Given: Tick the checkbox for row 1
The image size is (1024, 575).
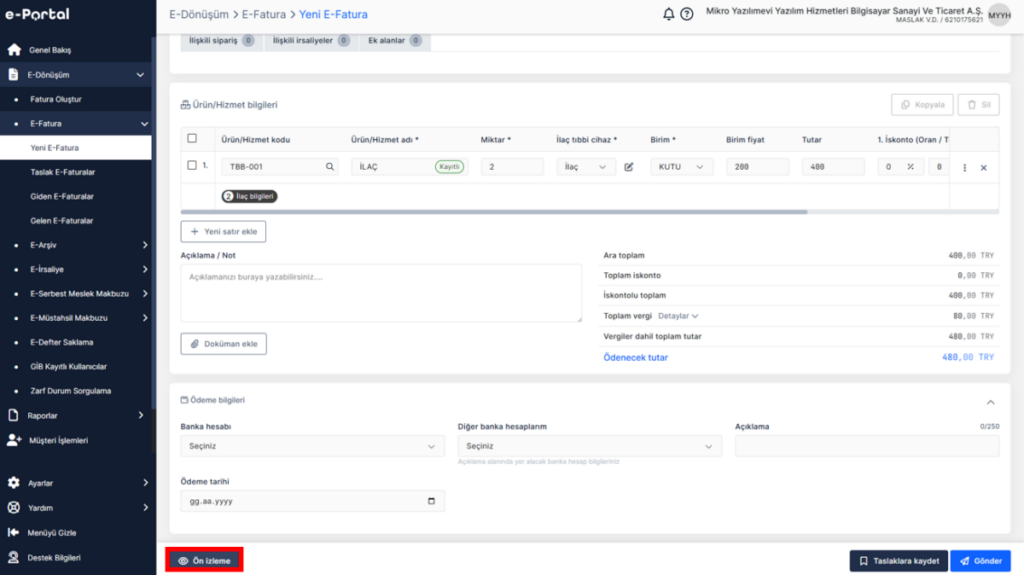Looking at the screenshot, I should (x=192, y=165).
